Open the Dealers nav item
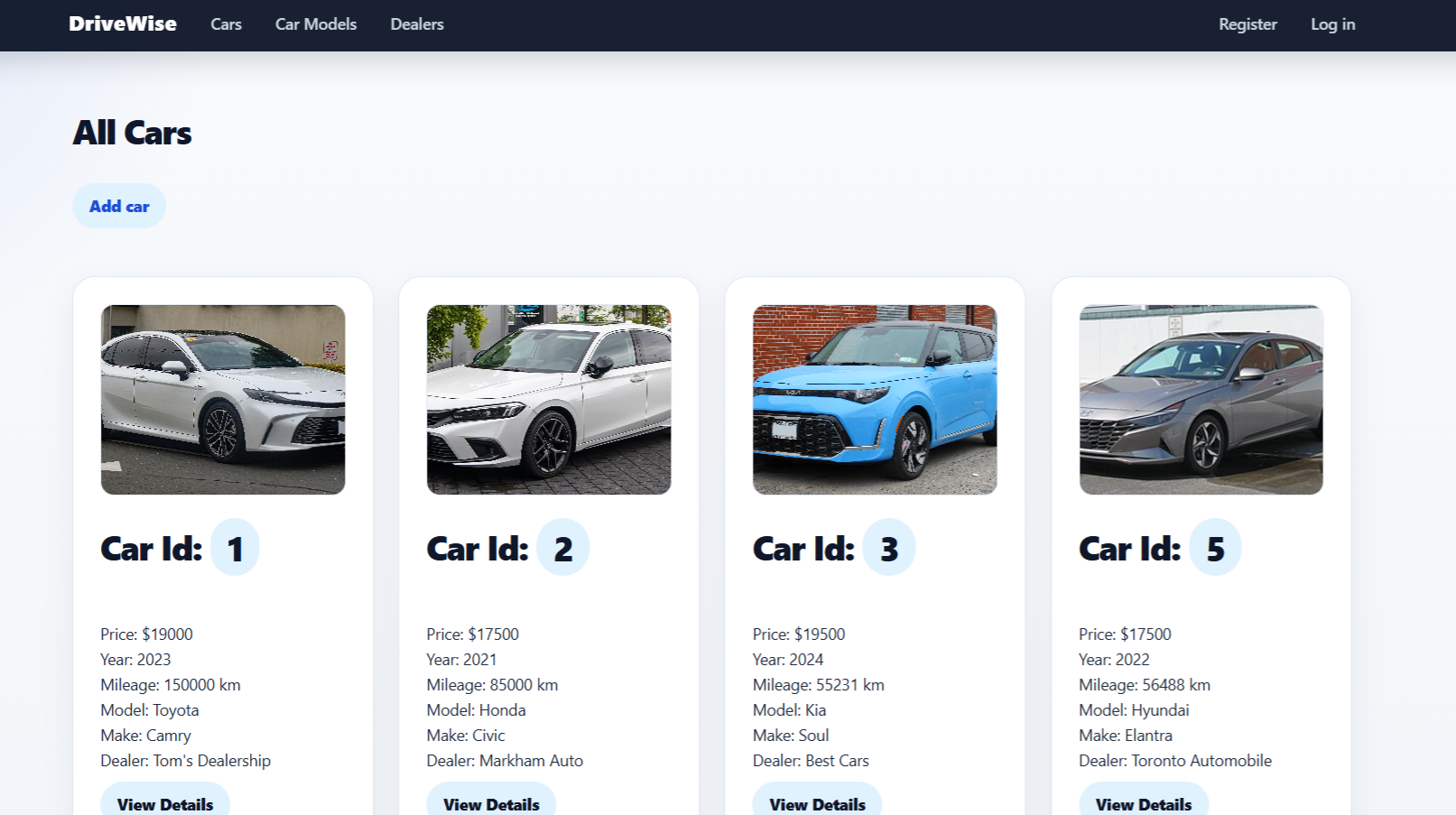 point(417,24)
